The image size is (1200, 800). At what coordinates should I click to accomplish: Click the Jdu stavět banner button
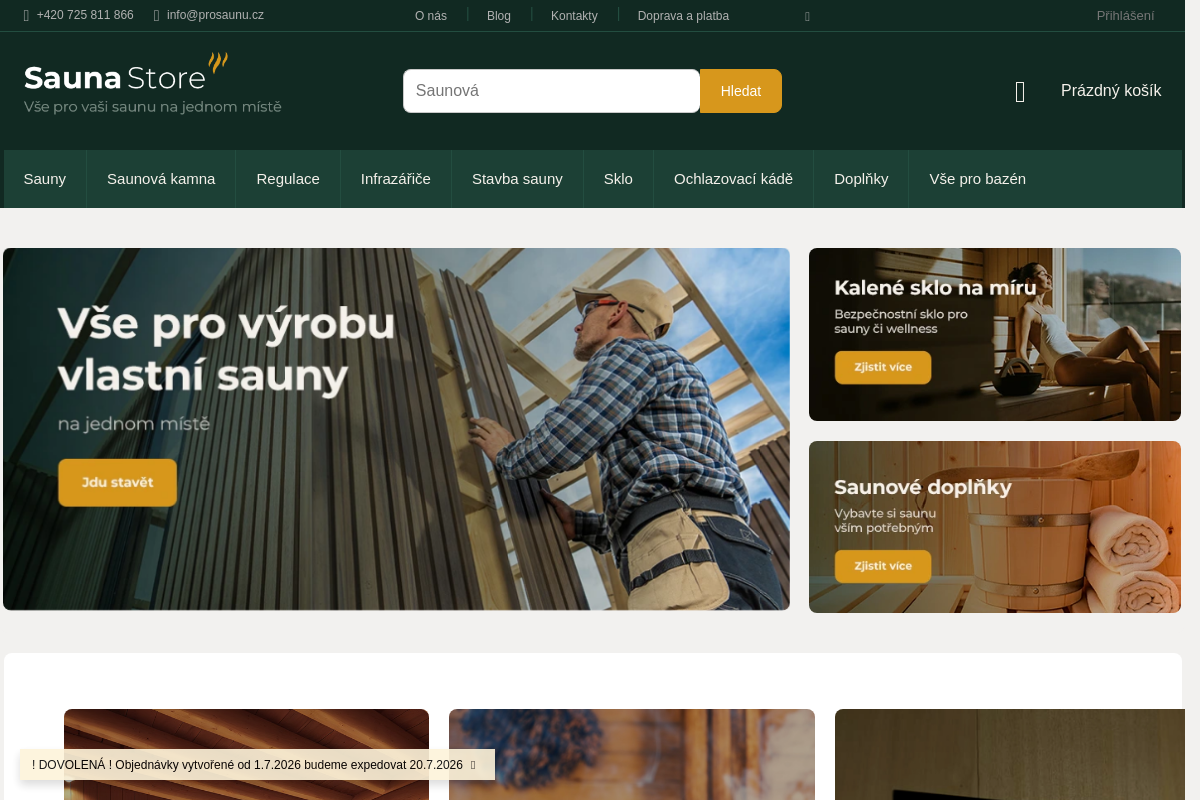coord(118,482)
